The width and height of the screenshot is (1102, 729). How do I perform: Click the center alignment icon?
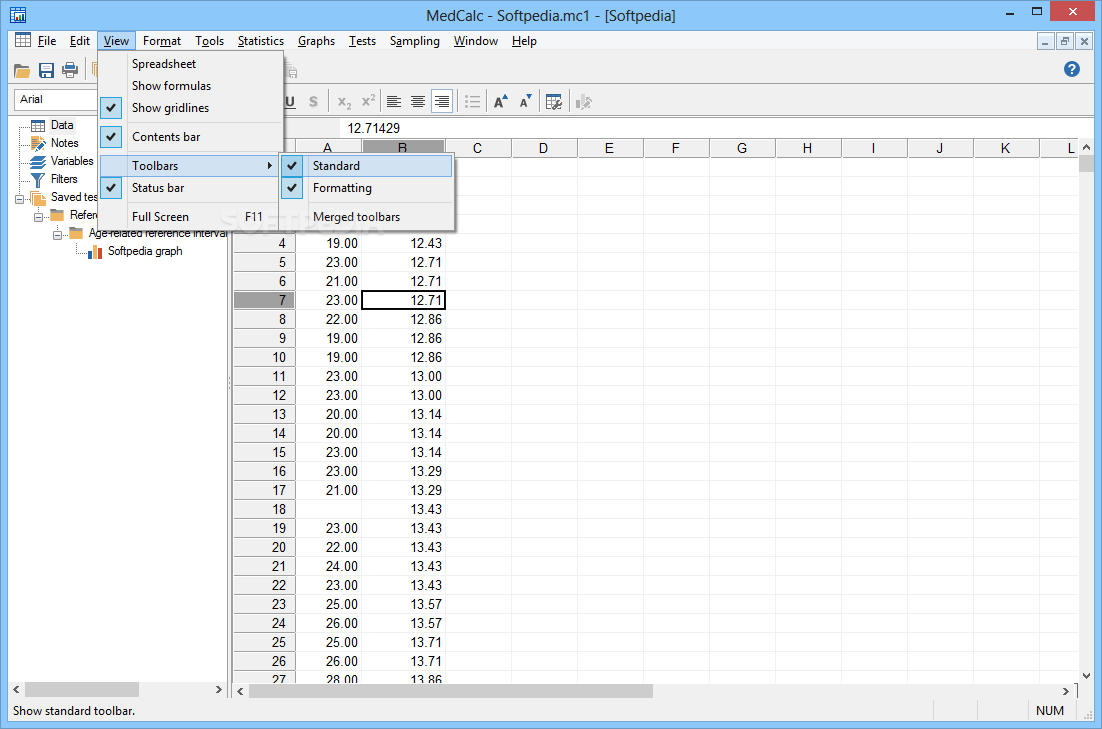coord(417,103)
